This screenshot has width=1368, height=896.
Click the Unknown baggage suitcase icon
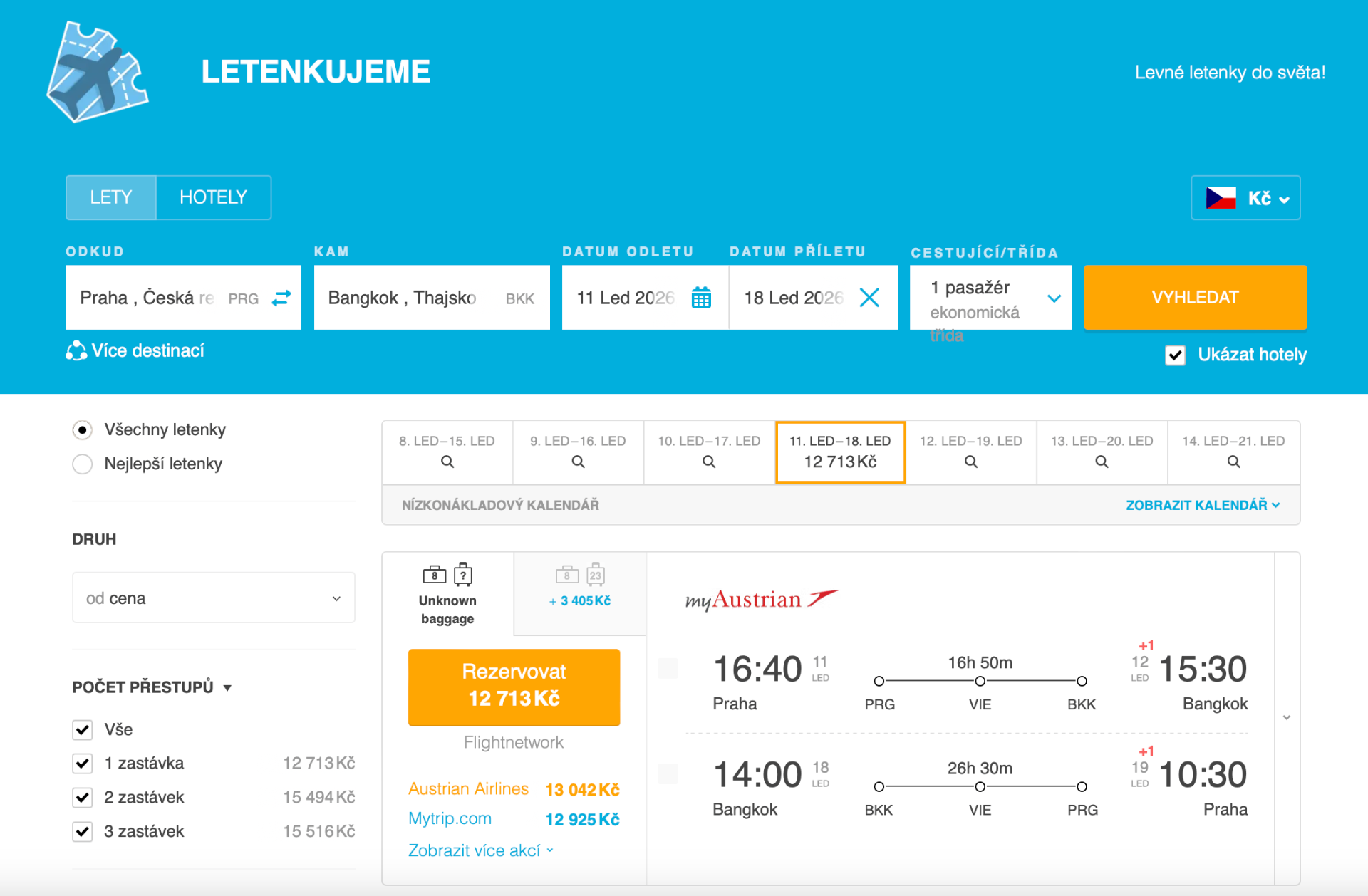pyautogui.click(x=463, y=574)
